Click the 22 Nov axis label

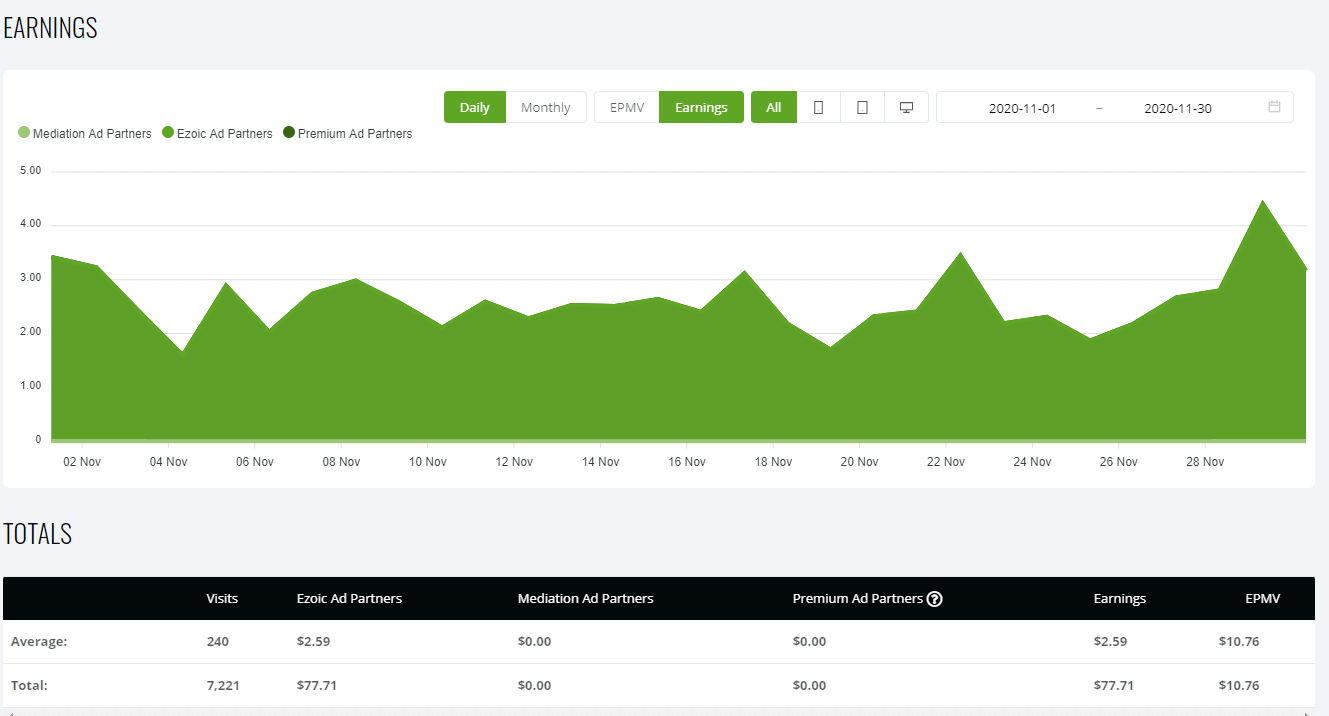coord(946,462)
